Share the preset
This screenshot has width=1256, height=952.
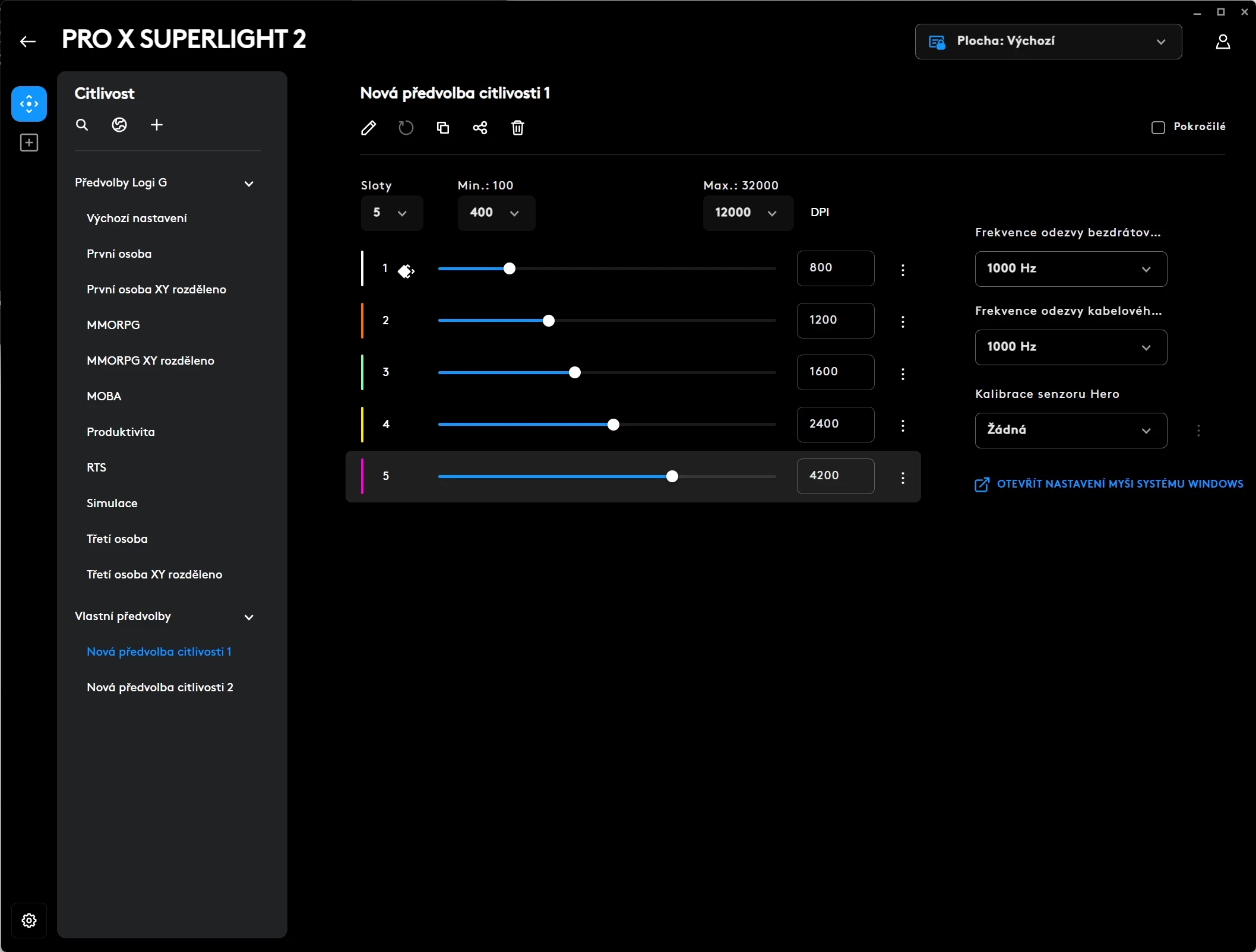click(480, 128)
